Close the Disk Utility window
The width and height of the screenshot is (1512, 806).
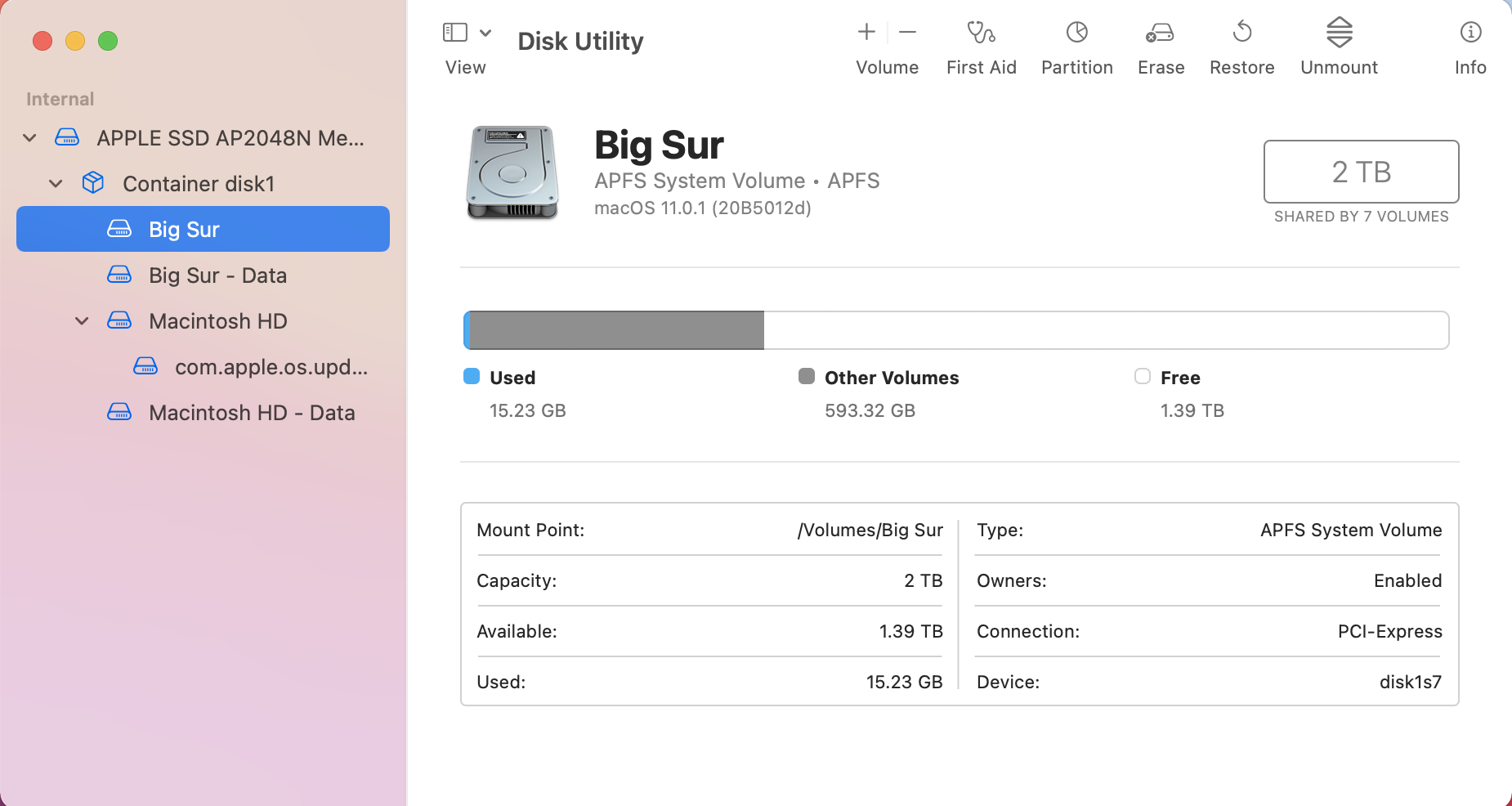point(42,41)
